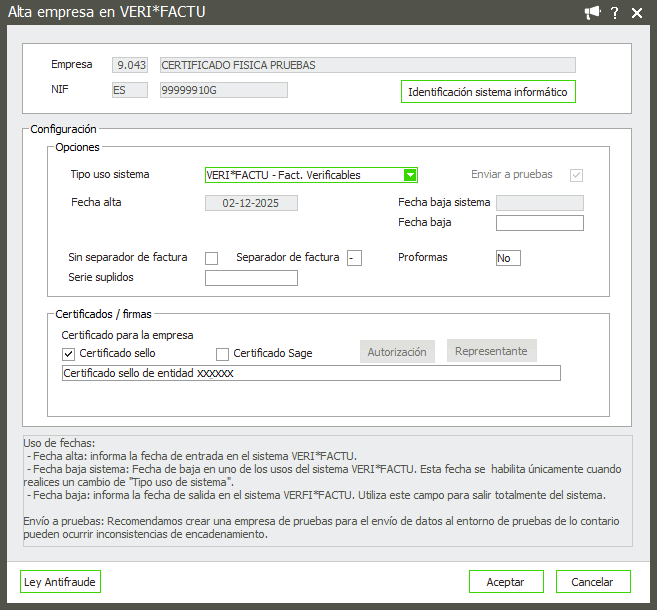Viewport: 657px width, 610px height.
Task: Click the Proformas field showing No
Action: (x=508, y=258)
